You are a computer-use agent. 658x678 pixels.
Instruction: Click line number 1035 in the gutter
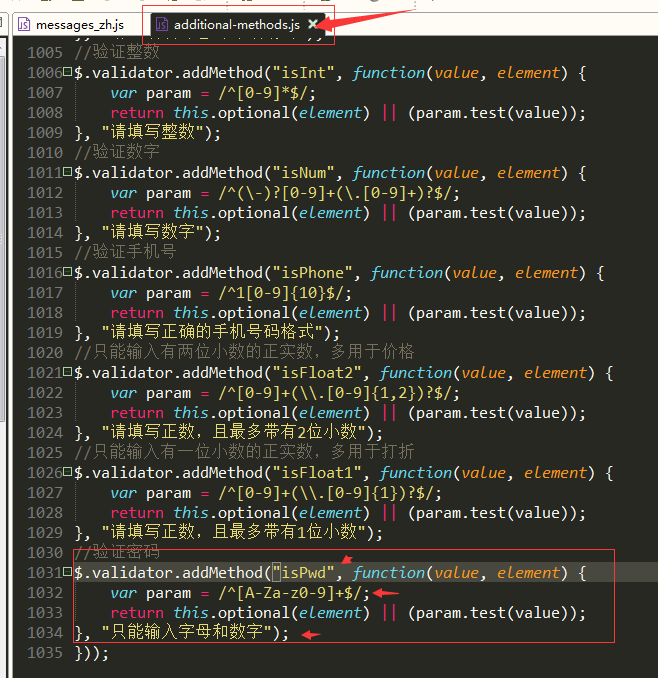(45, 652)
